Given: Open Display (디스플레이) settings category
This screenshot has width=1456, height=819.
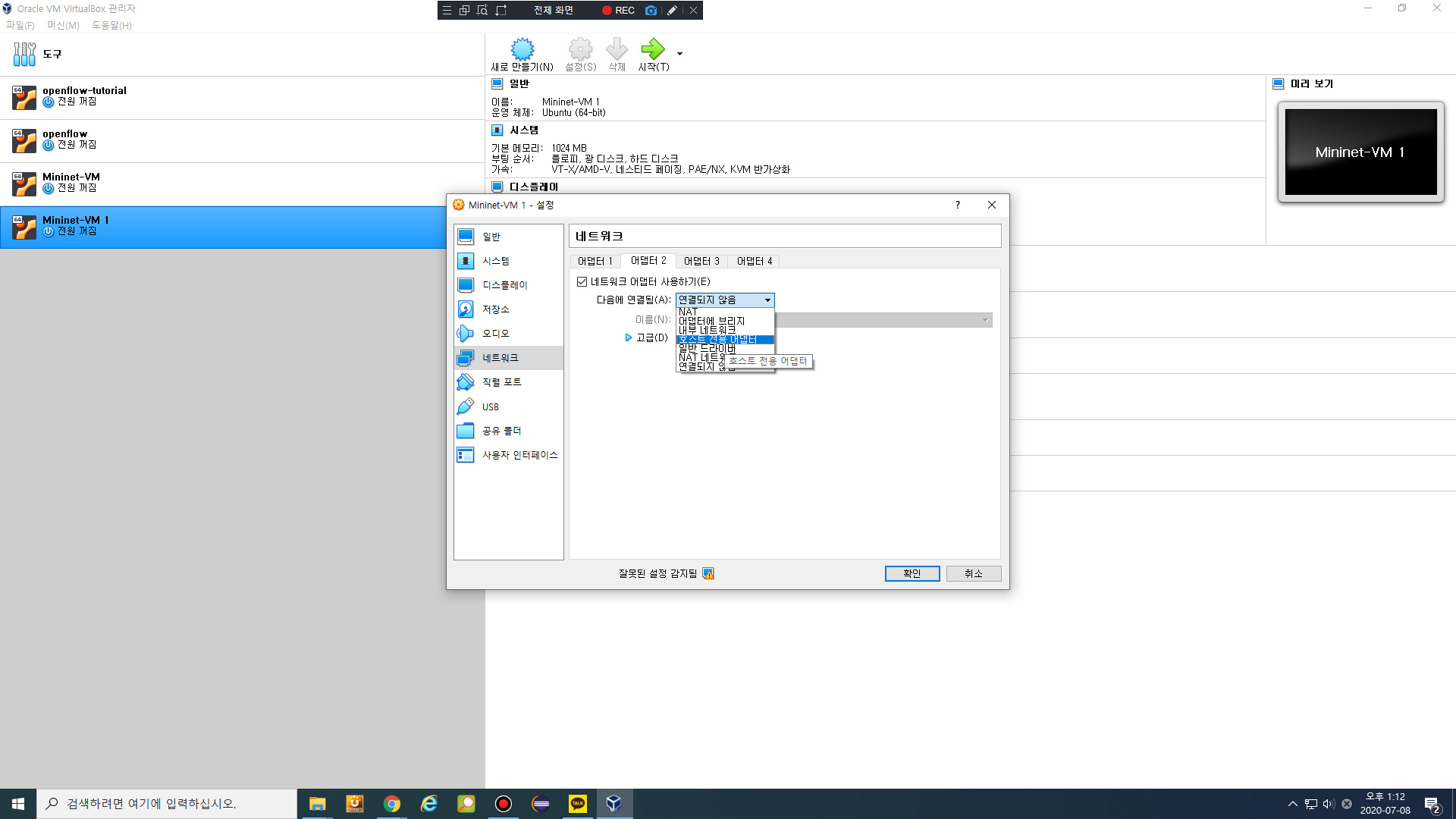Looking at the screenshot, I should pos(509,285).
